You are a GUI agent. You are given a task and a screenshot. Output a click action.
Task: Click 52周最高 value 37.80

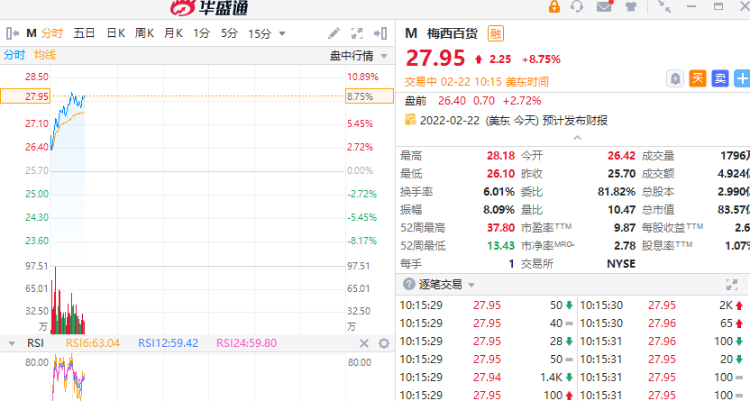click(x=501, y=228)
